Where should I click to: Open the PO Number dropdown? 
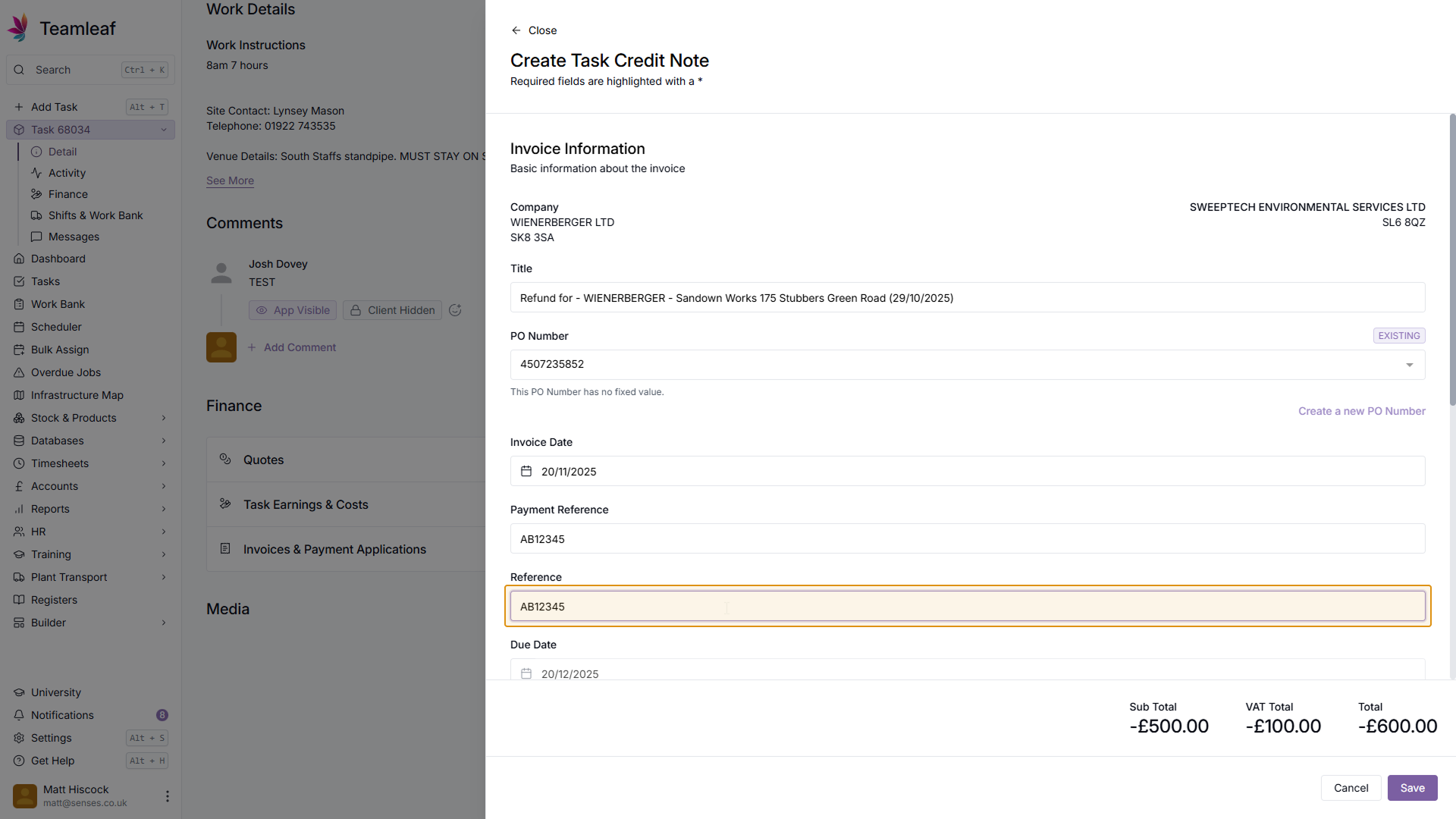coord(1409,365)
